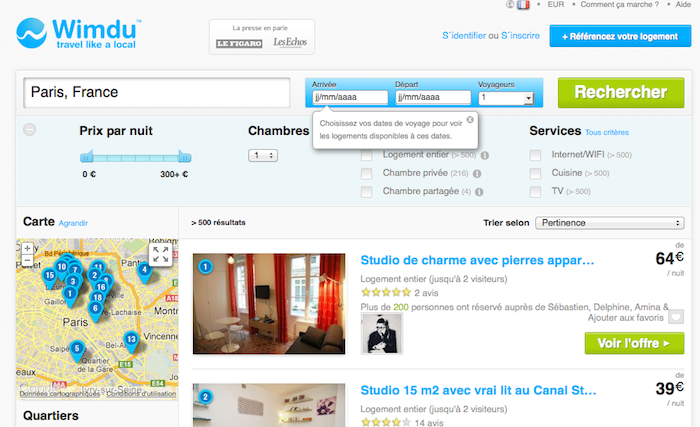The image size is (700, 427).
Task: Select map pin number 5
Action: click(77, 351)
